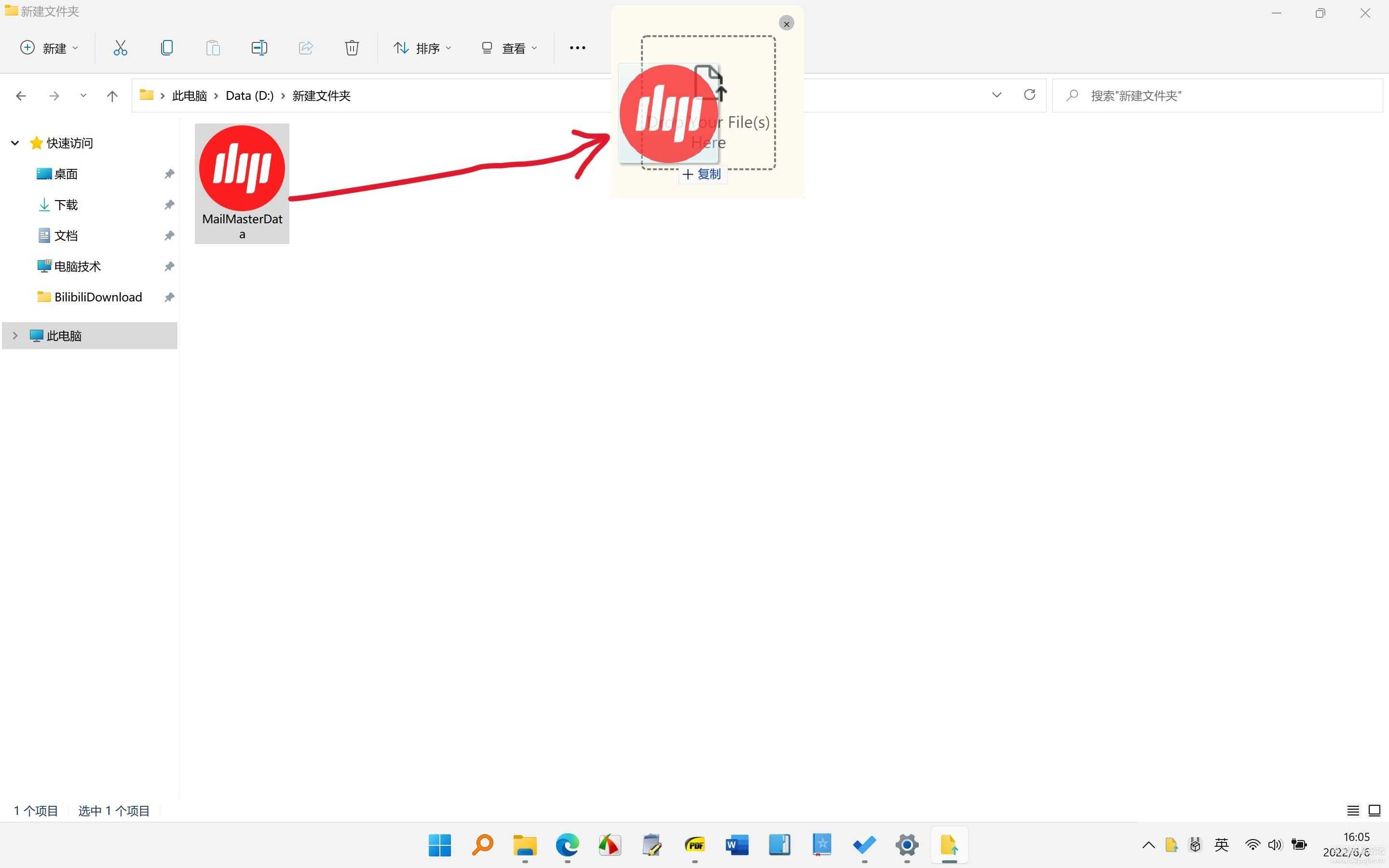
Task: Click the Share icon in the toolbar
Action: click(x=305, y=48)
